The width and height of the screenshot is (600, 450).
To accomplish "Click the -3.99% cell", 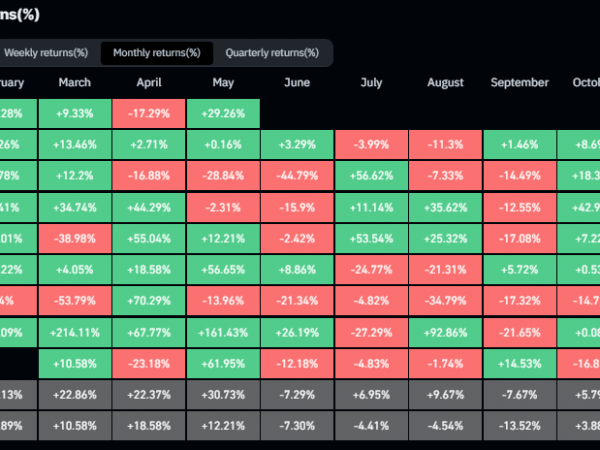I will pyautogui.click(x=371, y=145).
